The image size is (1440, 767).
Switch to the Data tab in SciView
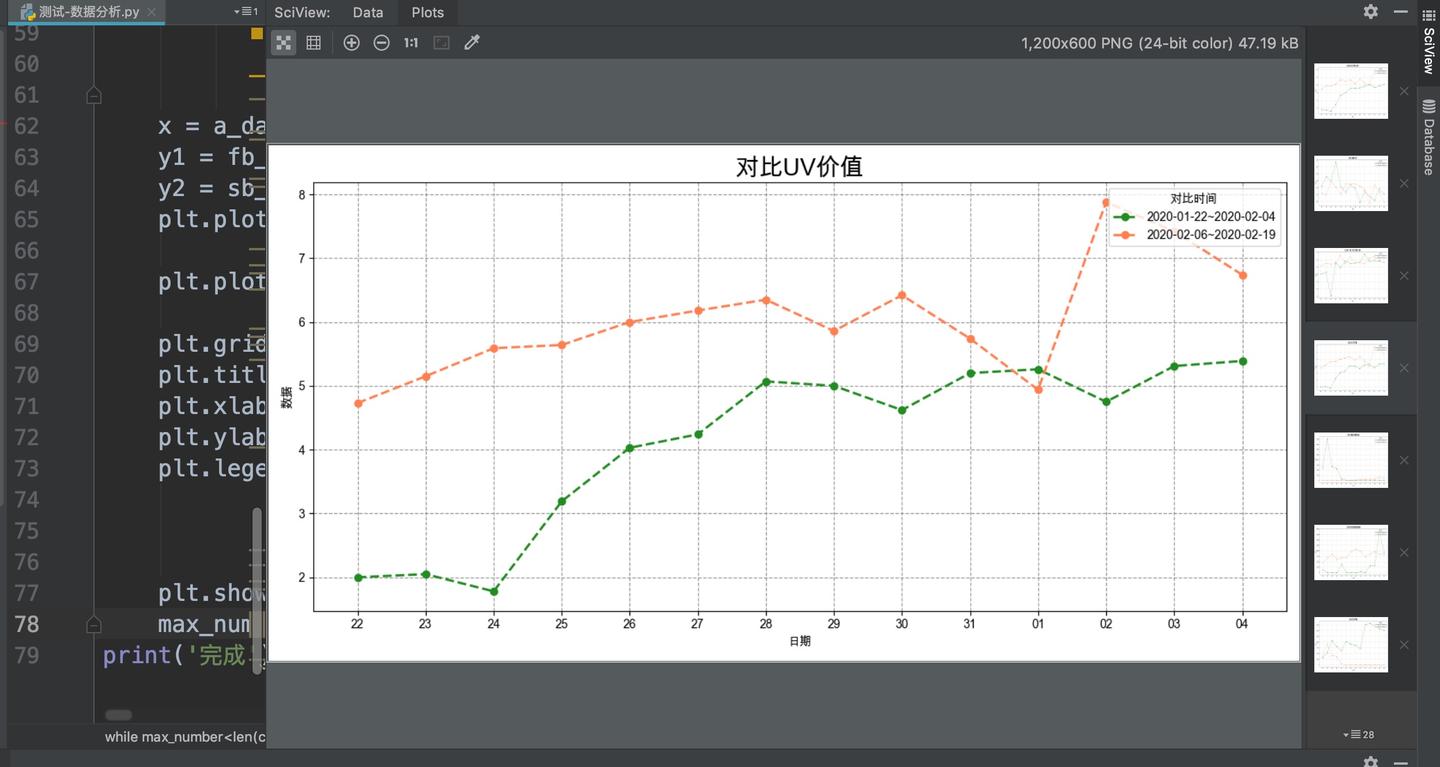pyautogui.click(x=367, y=12)
